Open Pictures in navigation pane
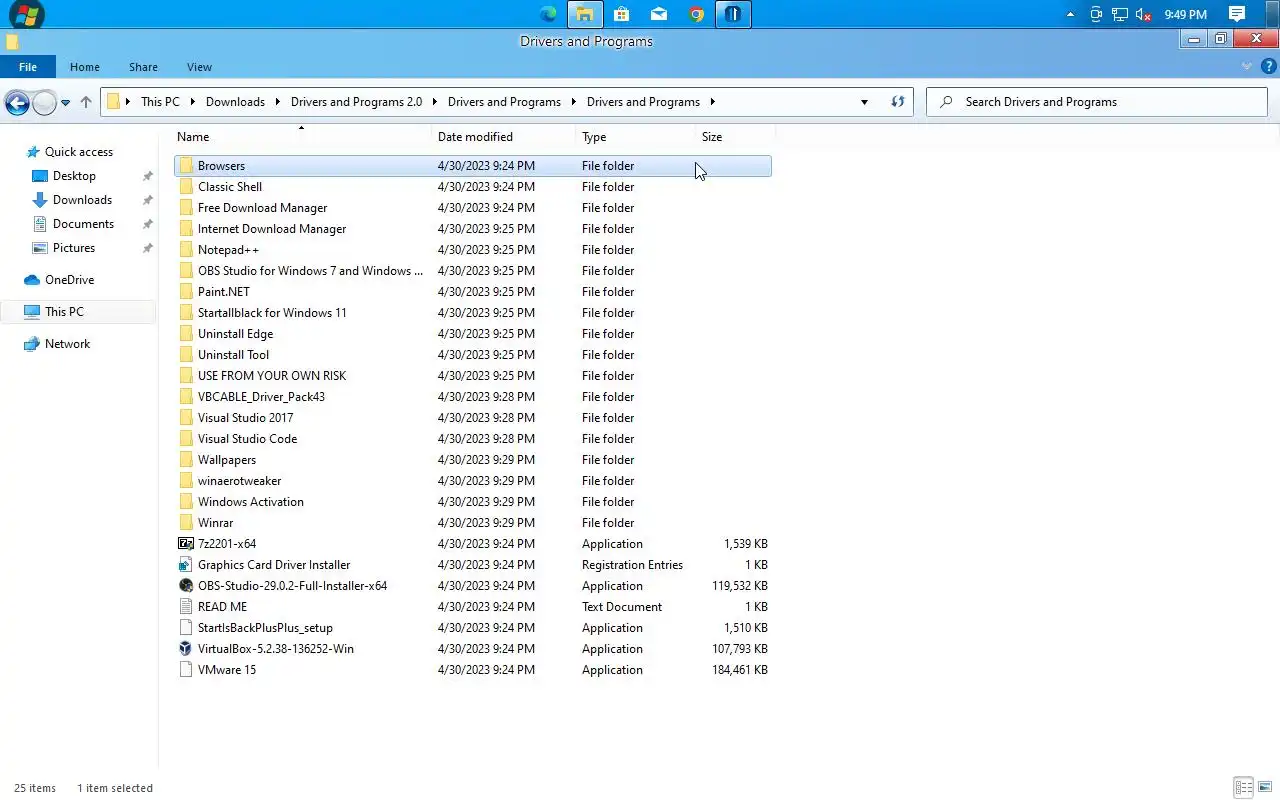Viewport: 1280px width, 800px height. click(74, 248)
